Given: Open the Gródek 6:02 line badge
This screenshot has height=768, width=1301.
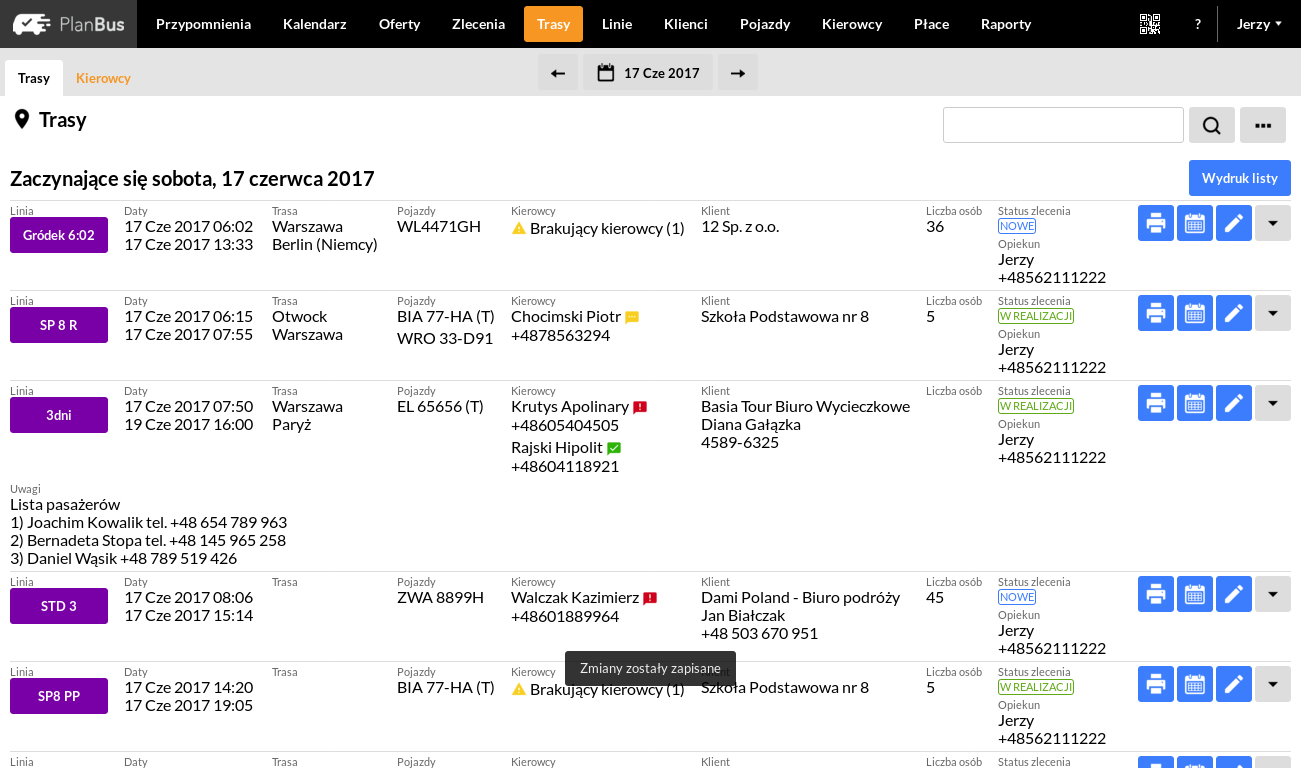Looking at the screenshot, I should tap(59, 235).
